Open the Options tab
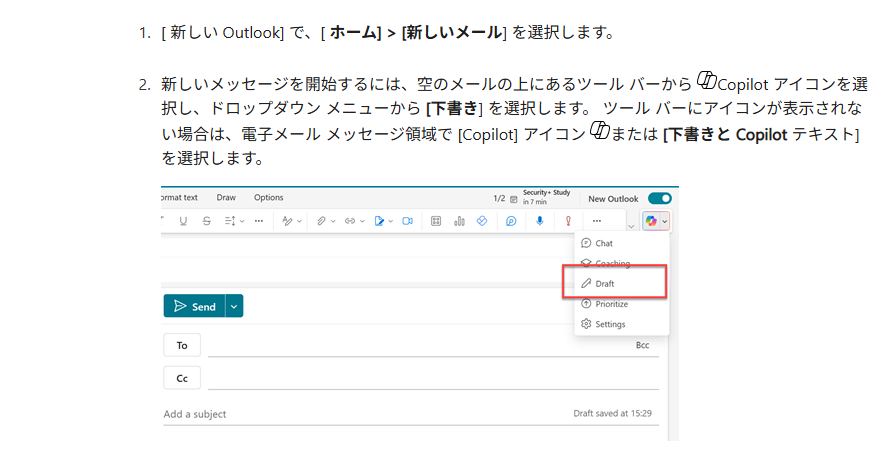 coord(269,198)
